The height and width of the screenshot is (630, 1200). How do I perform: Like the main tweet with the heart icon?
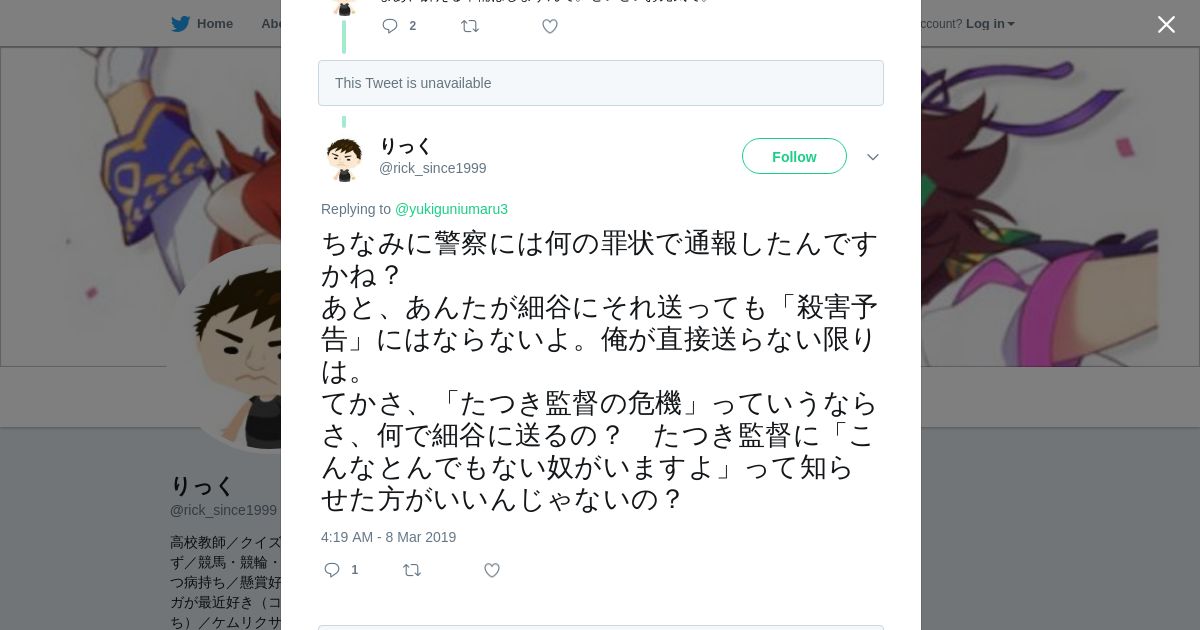tap(492, 570)
